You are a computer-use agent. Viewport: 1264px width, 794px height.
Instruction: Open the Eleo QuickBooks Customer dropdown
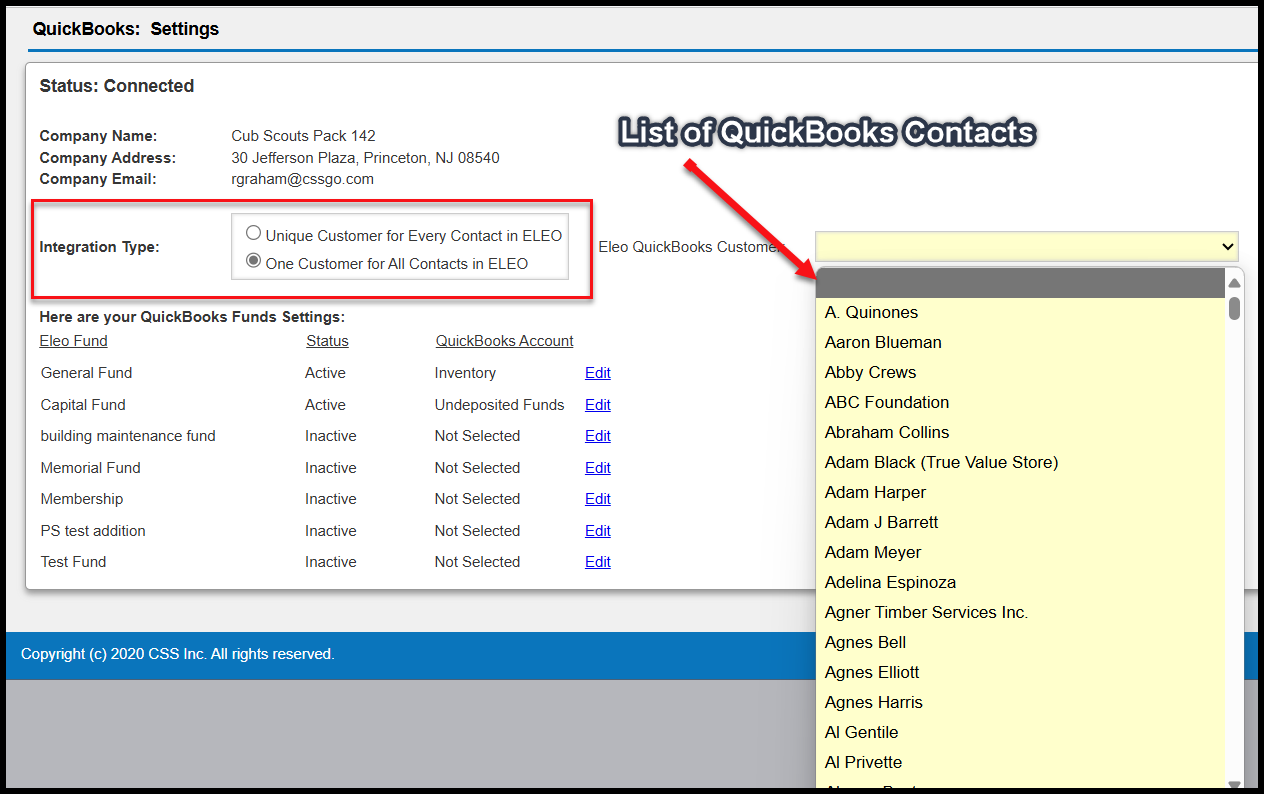[x=1027, y=246]
